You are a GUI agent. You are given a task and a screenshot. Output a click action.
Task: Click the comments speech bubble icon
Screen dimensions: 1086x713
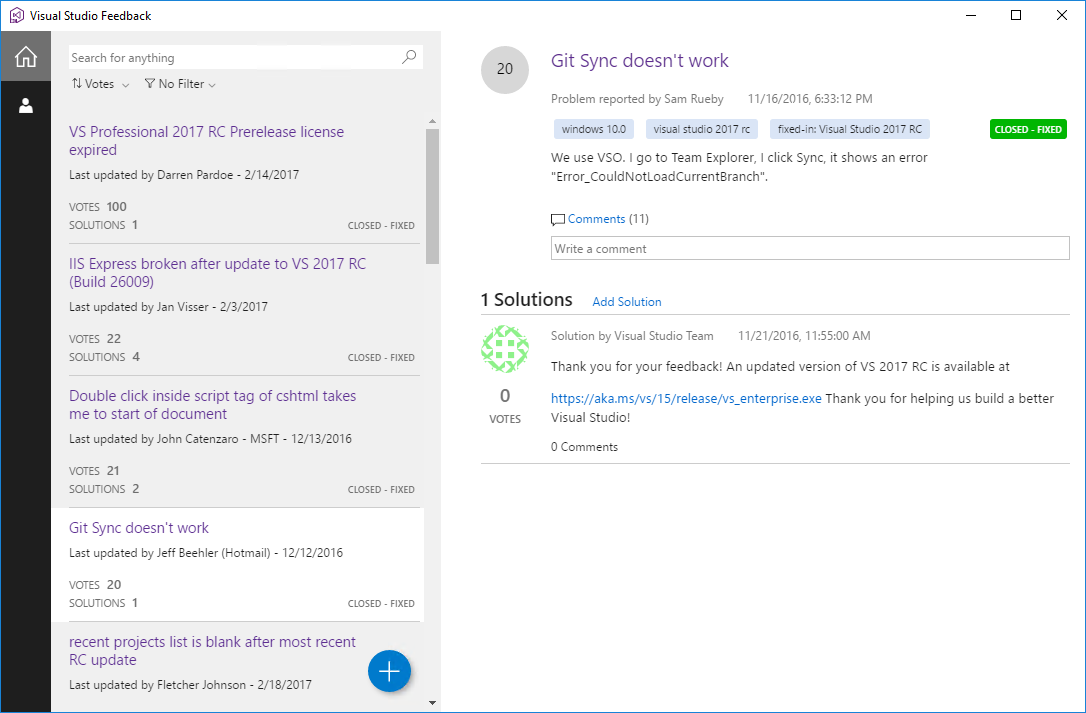[557, 219]
